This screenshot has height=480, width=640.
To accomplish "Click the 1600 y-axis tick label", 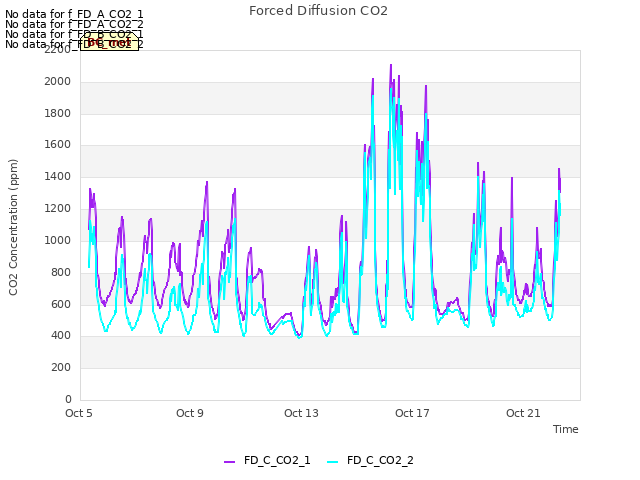I will click(x=58, y=145).
